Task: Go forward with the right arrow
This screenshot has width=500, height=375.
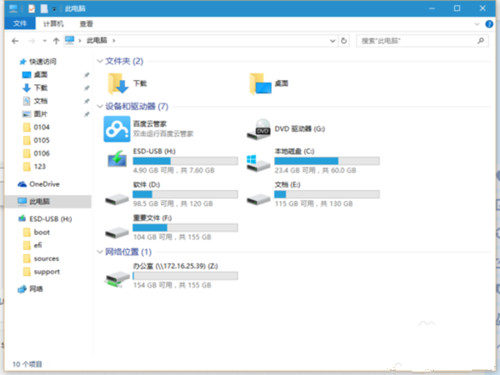Action: point(32,41)
